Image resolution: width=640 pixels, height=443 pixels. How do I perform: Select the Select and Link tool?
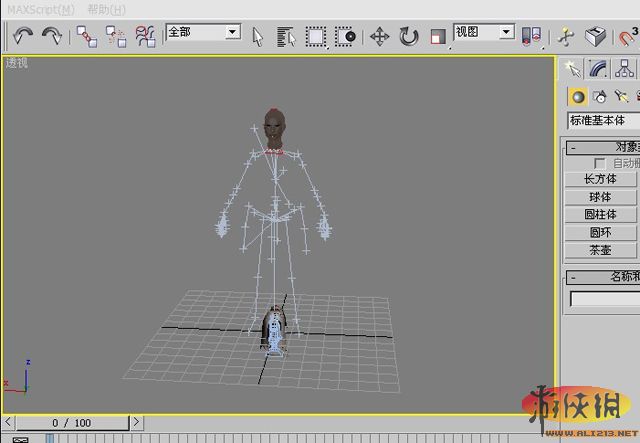[87, 36]
